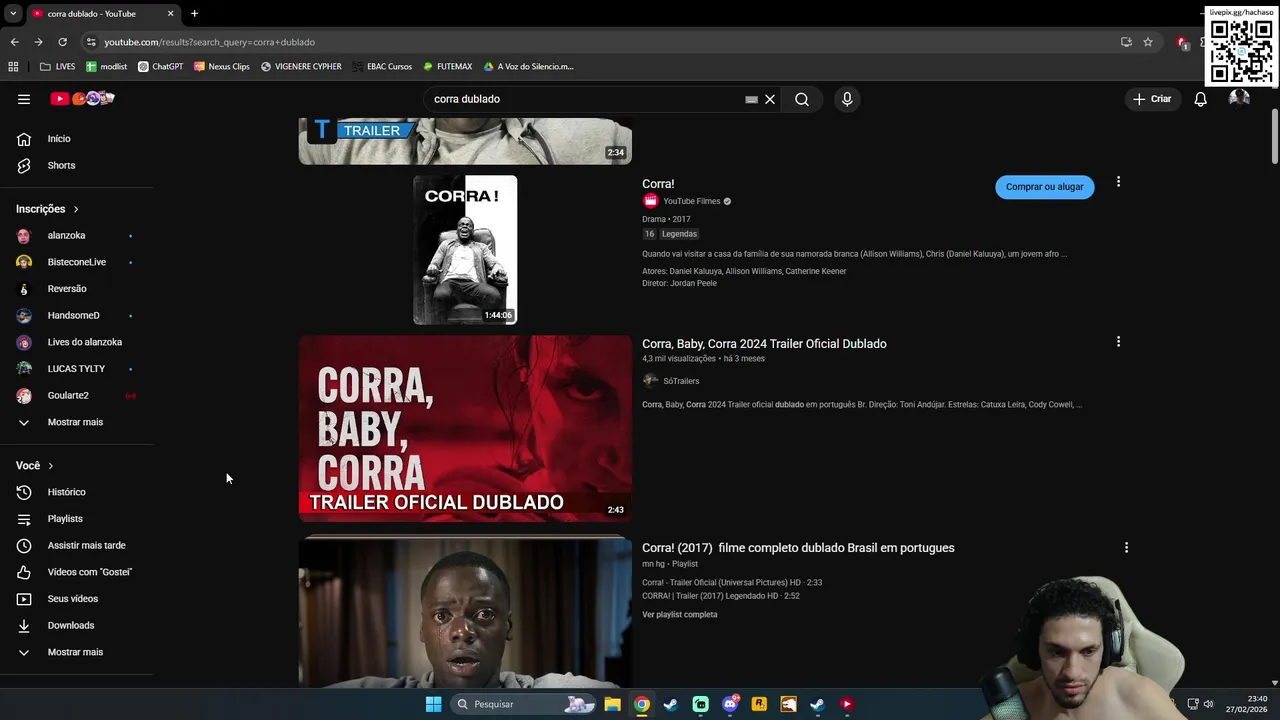Click the magnifier search button
This screenshot has height=720, width=1280.
click(x=802, y=99)
